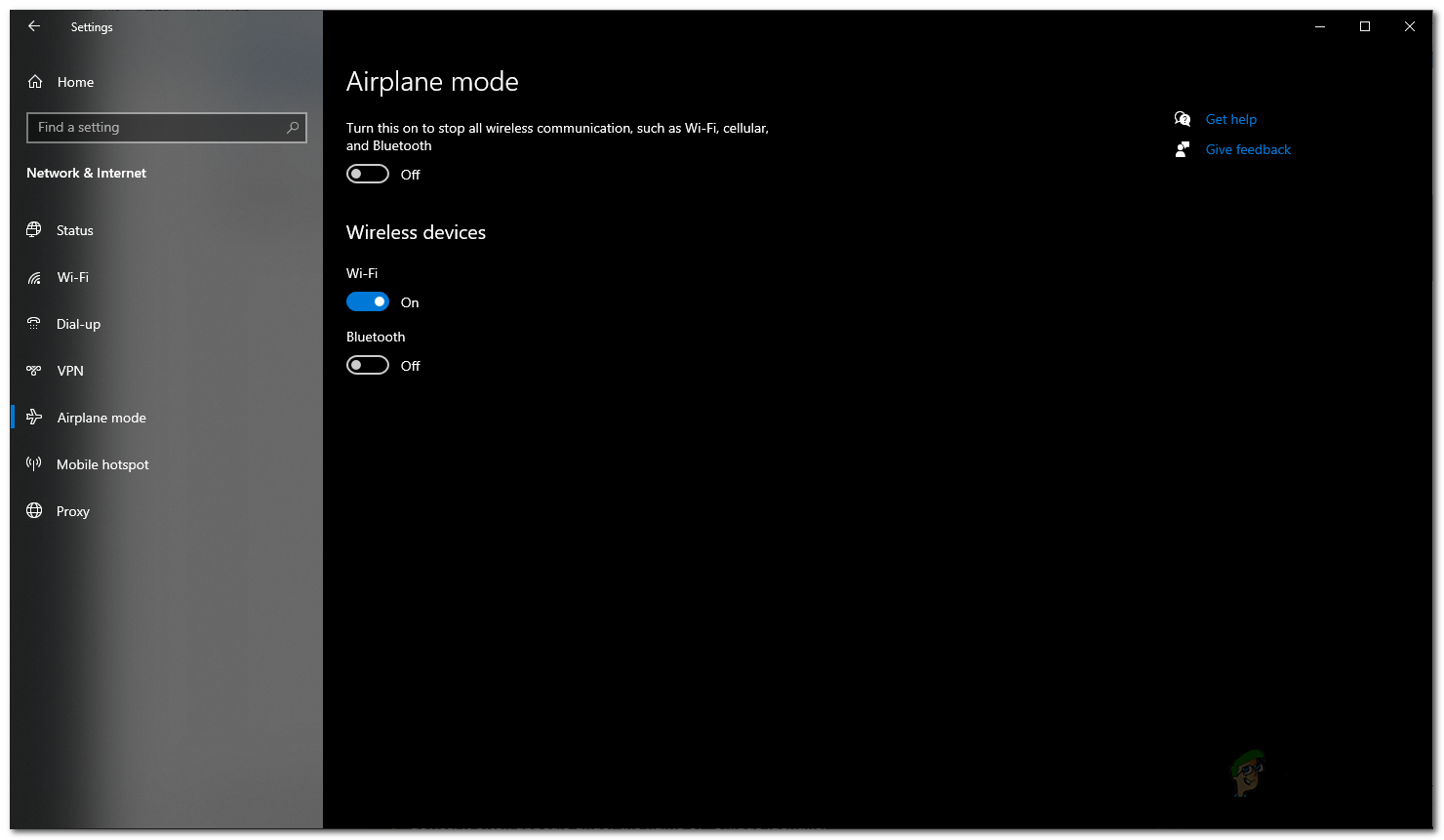The image size is (1444, 840).
Task: Enable the Bluetooth toggle
Action: click(368, 365)
